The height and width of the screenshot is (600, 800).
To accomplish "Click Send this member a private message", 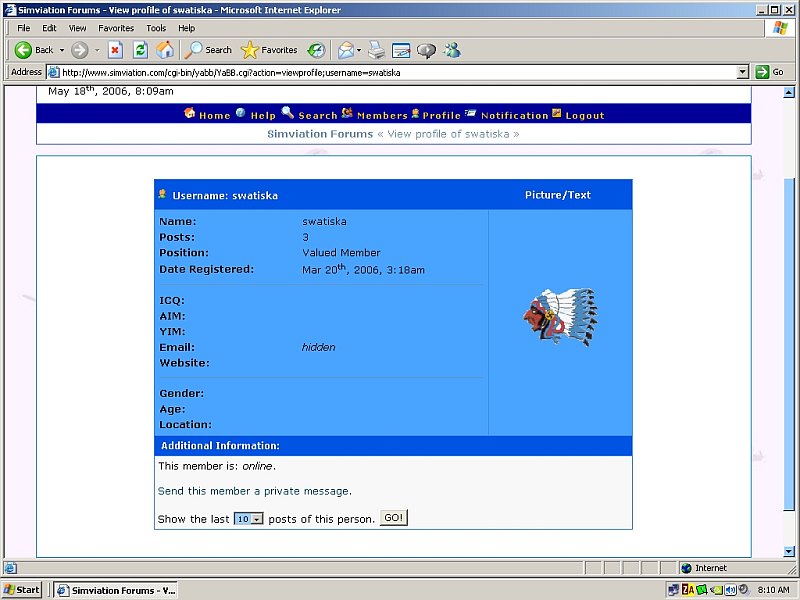I will pos(254,491).
